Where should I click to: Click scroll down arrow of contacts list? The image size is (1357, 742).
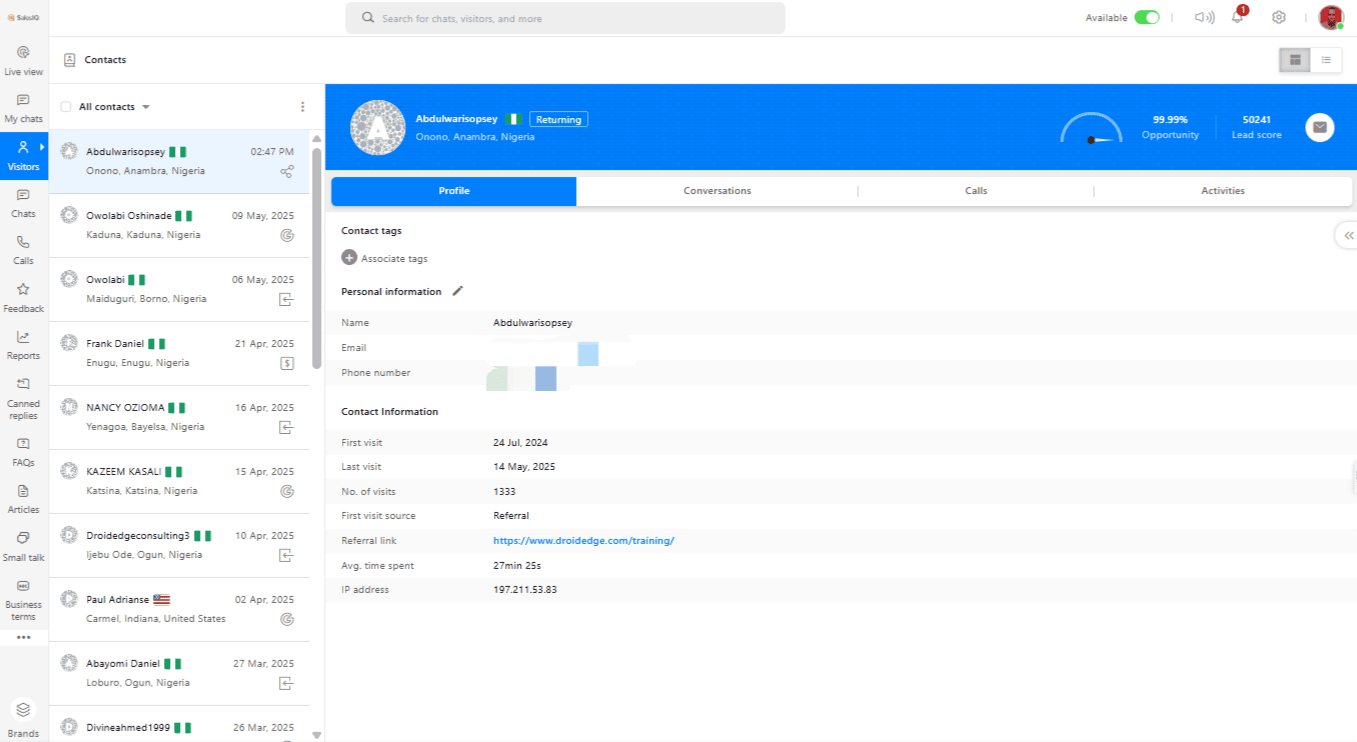point(317,735)
